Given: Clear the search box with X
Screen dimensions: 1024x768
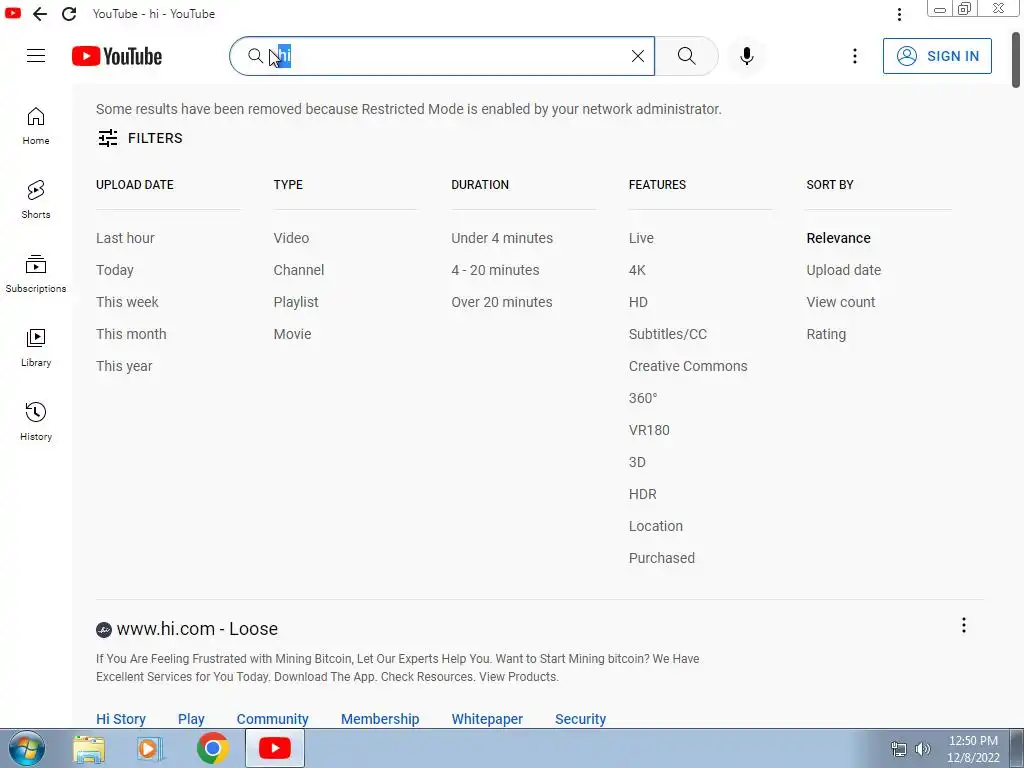Looking at the screenshot, I should pos(638,56).
